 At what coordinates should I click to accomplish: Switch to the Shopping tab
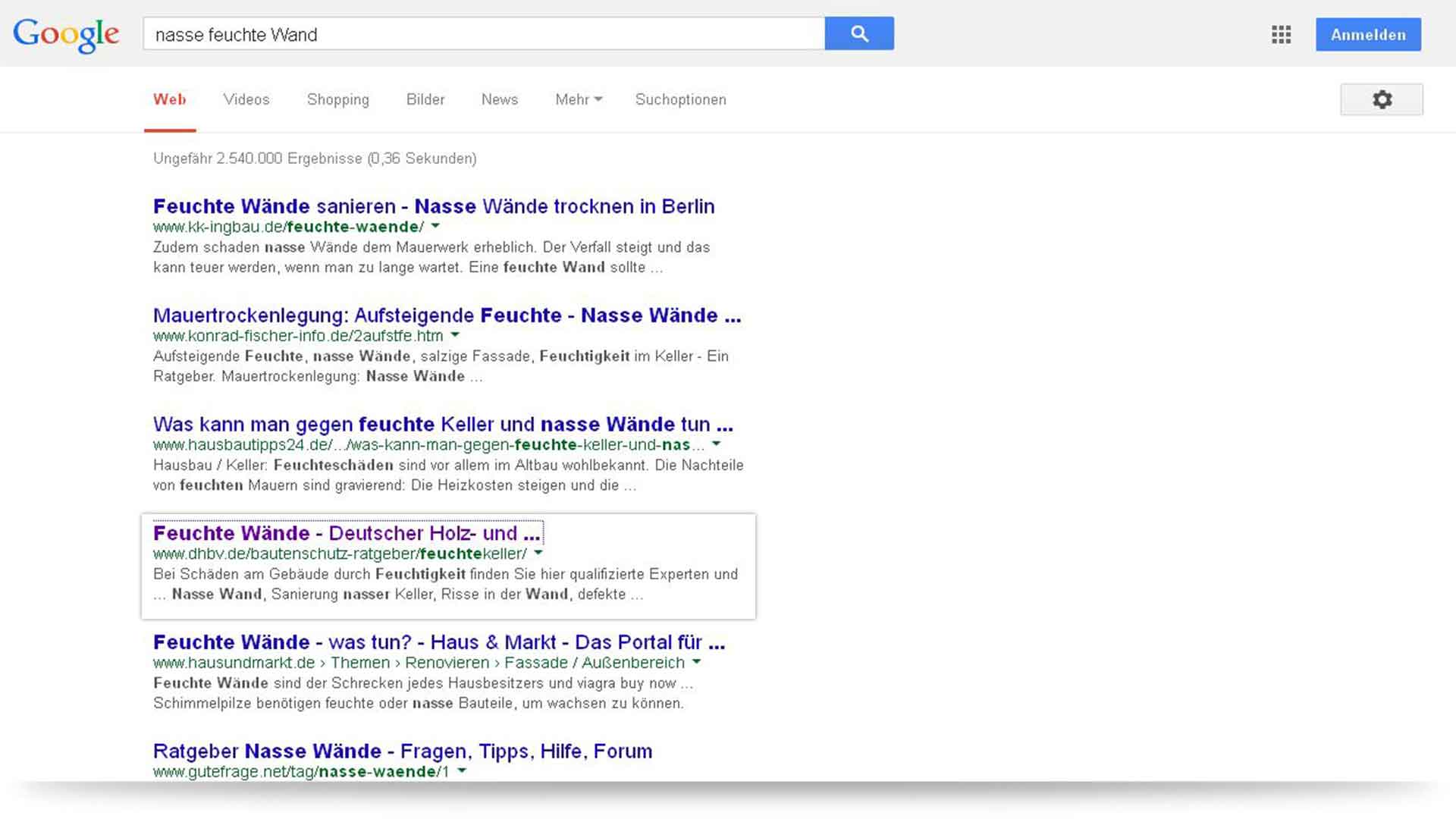338,99
